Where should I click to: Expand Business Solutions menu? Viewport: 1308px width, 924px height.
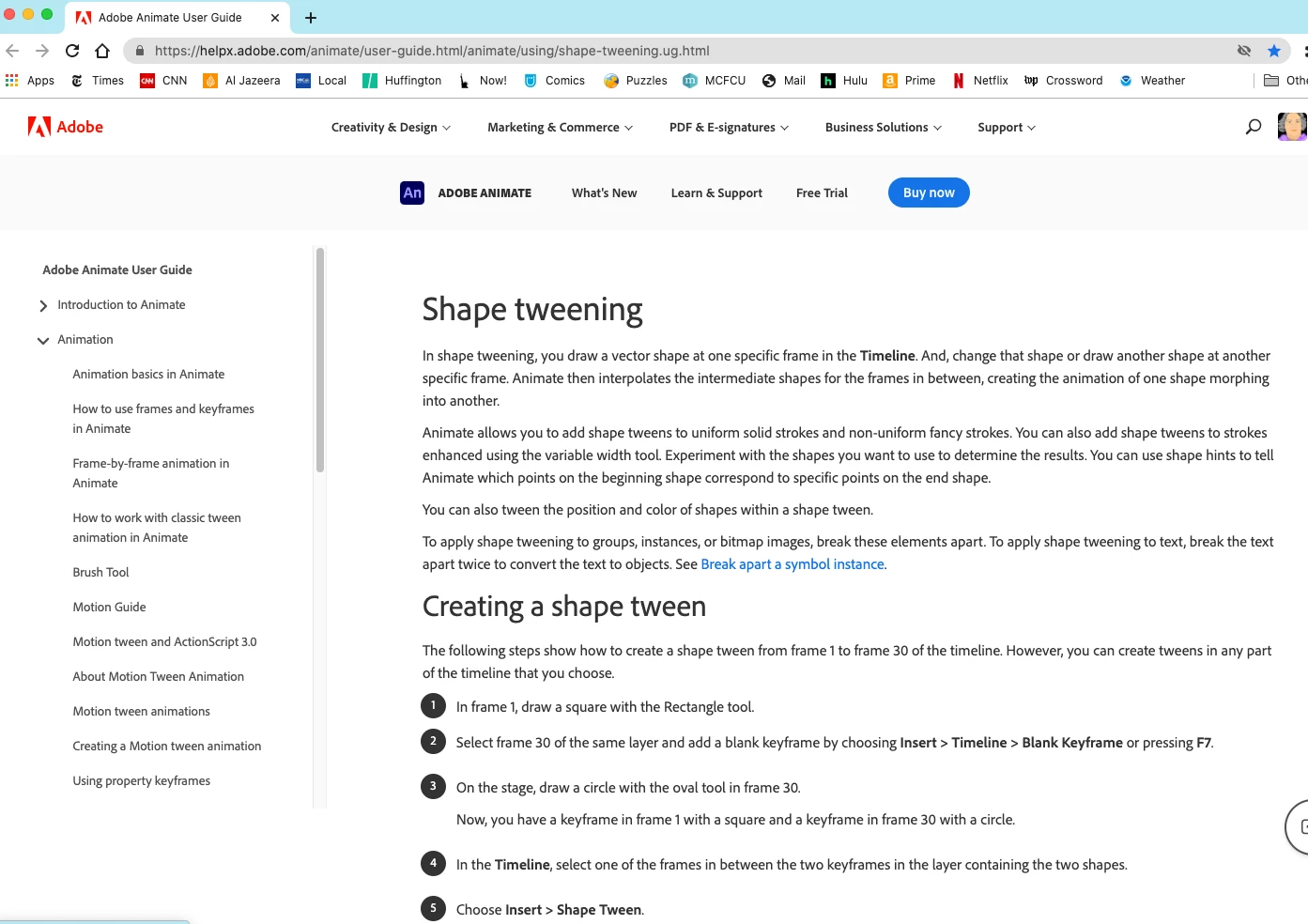(x=884, y=128)
